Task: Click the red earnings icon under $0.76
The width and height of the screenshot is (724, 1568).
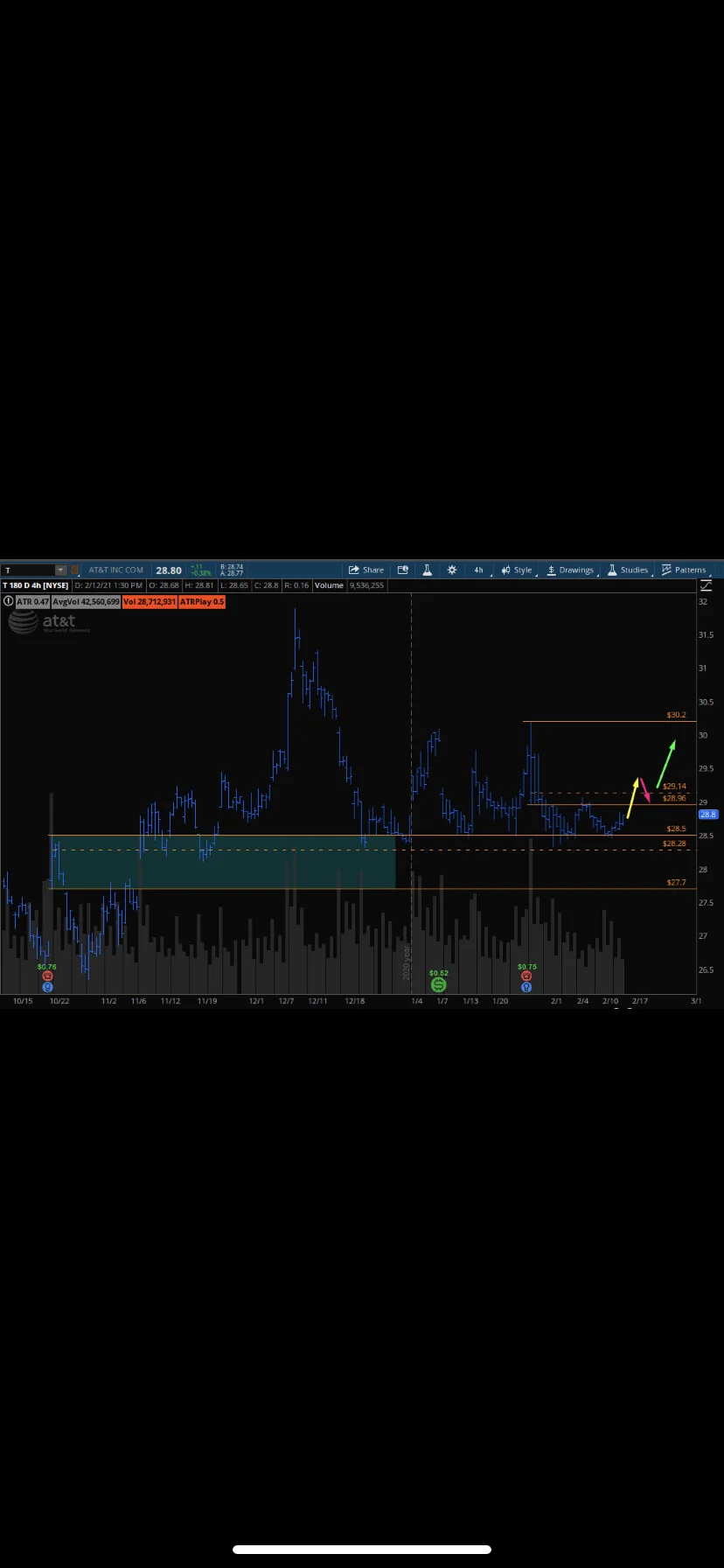Action: coord(47,976)
